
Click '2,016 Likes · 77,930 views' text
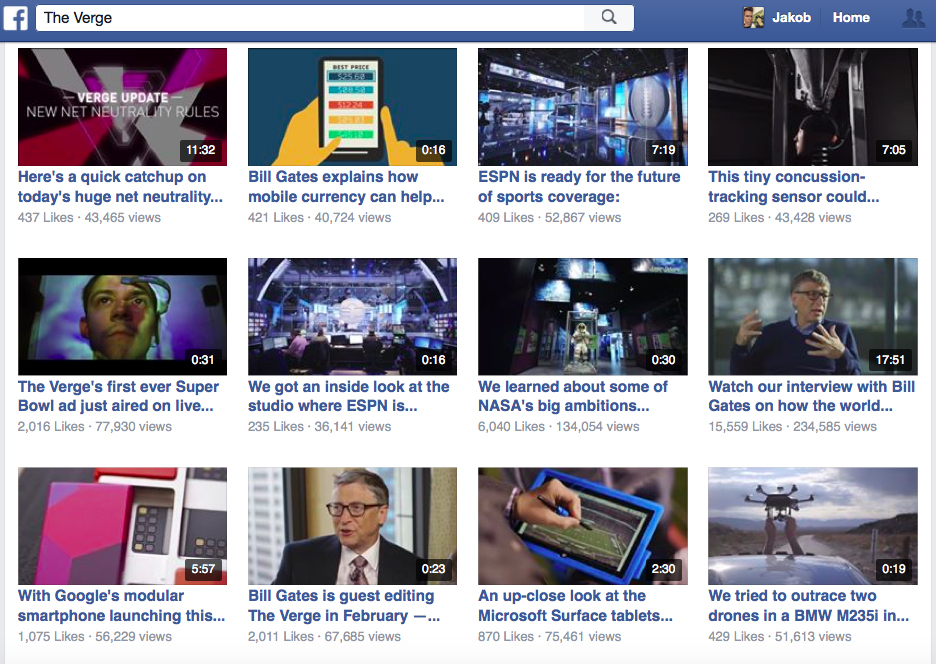click(x=95, y=427)
